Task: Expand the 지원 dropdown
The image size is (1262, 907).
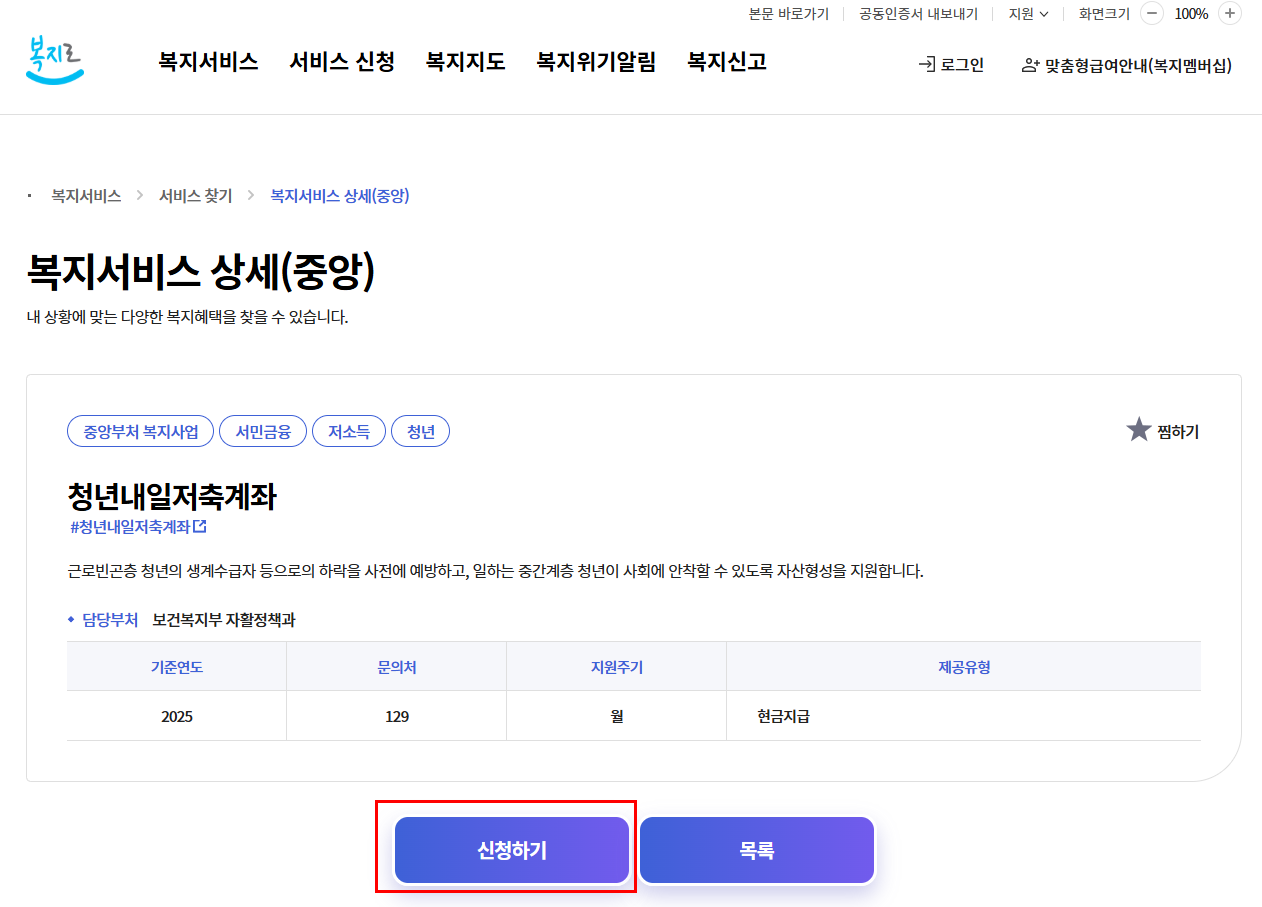Action: tap(1028, 14)
